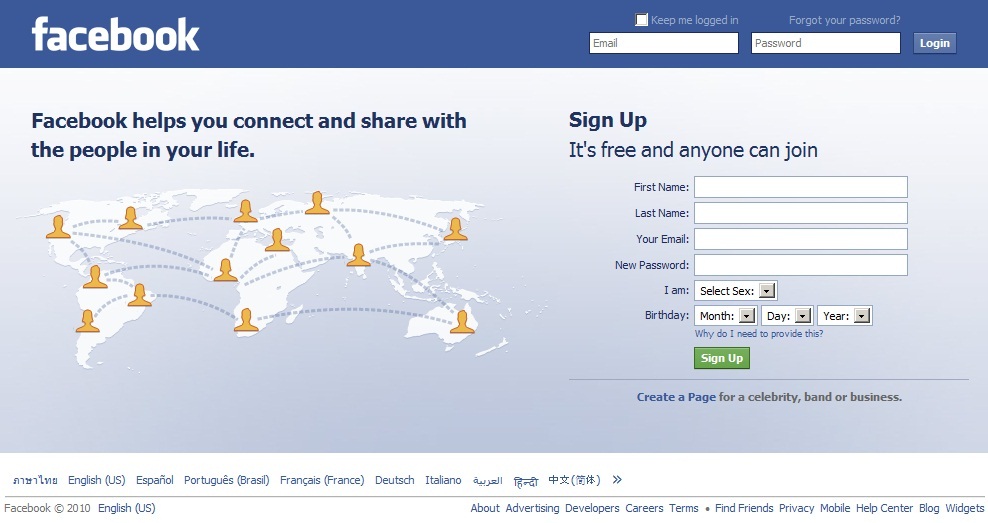Open the Select Sex dropdown
The width and height of the screenshot is (988, 523).
click(x=735, y=290)
